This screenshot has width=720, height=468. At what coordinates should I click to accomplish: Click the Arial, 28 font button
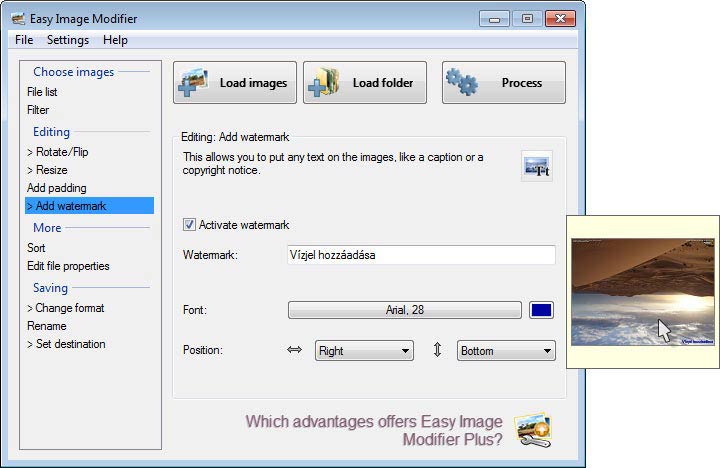coord(404,310)
